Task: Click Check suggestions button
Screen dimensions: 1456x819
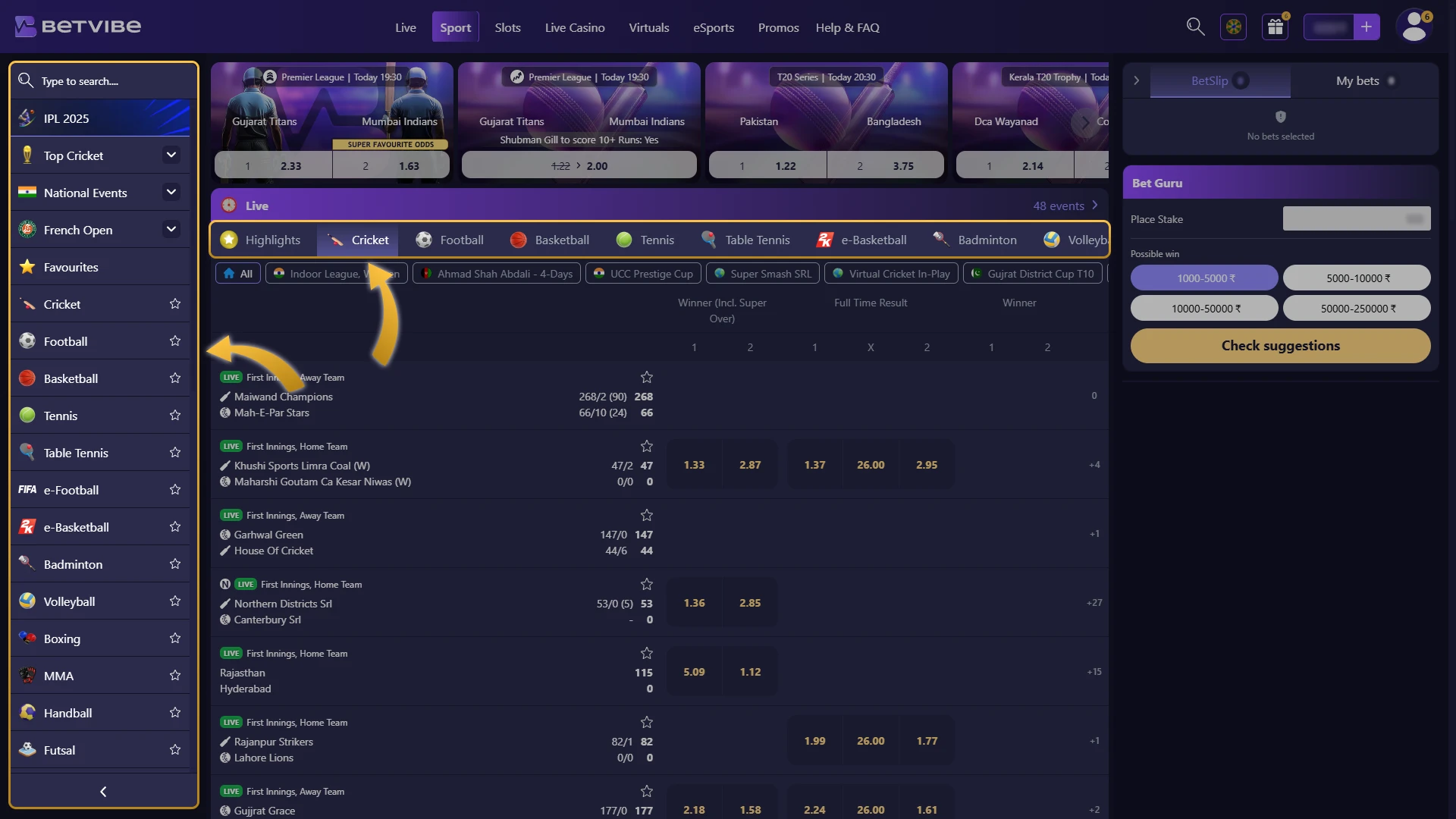Action: pyautogui.click(x=1281, y=346)
